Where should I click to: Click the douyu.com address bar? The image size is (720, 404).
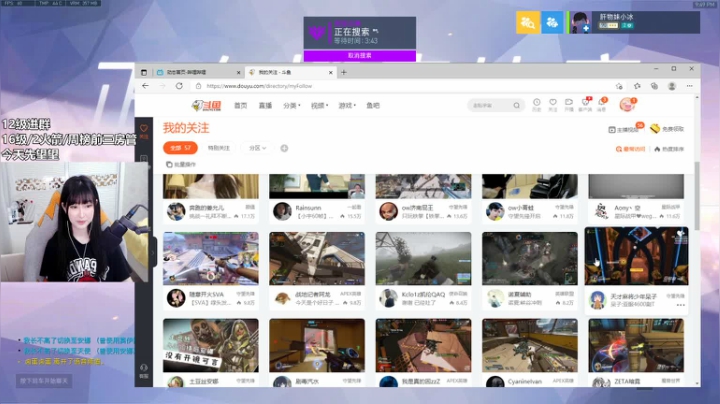coord(404,86)
